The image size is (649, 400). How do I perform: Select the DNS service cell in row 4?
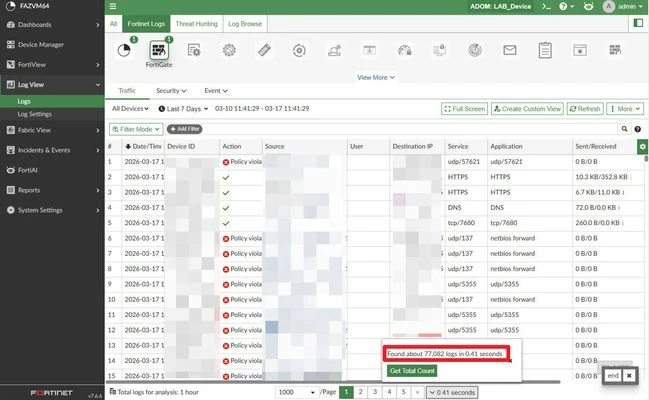(x=466, y=207)
